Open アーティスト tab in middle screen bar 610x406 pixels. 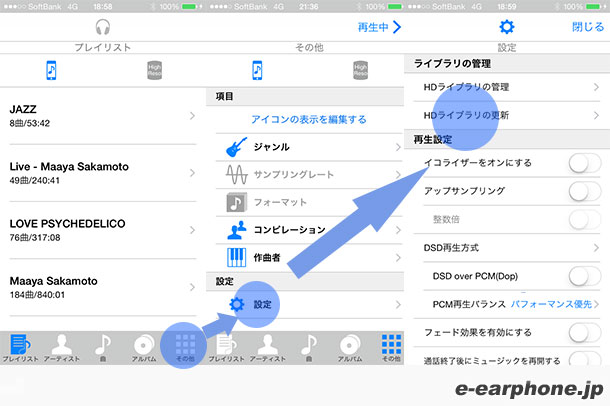(x=268, y=348)
